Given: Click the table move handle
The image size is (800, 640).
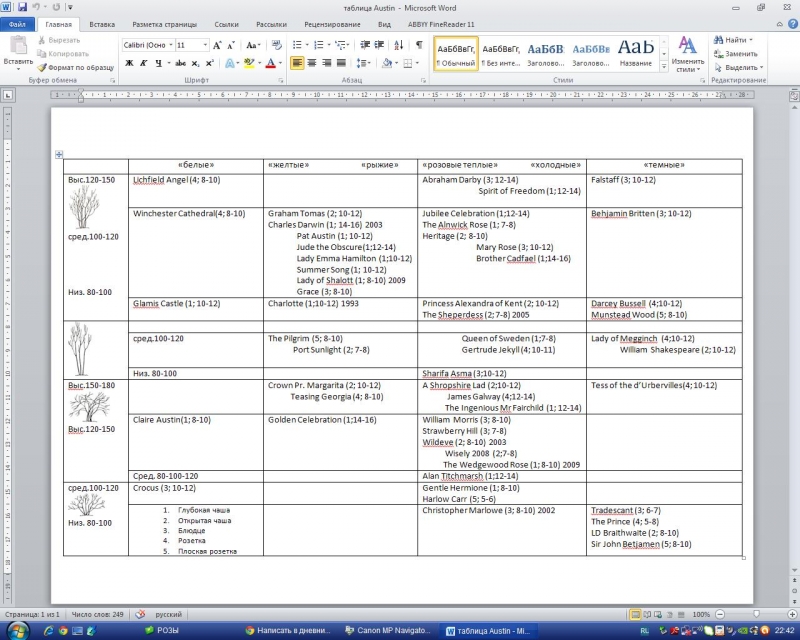Looking at the screenshot, I should pyautogui.click(x=59, y=154).
